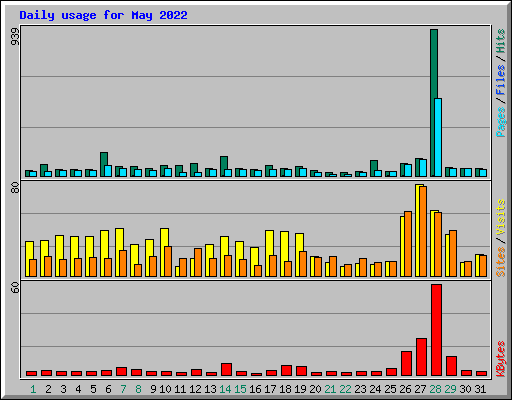Image resolution: width=512 pixels, height=400 pixels.
Task: Click day label '1' on x-axis
Action: click(33, 389)
